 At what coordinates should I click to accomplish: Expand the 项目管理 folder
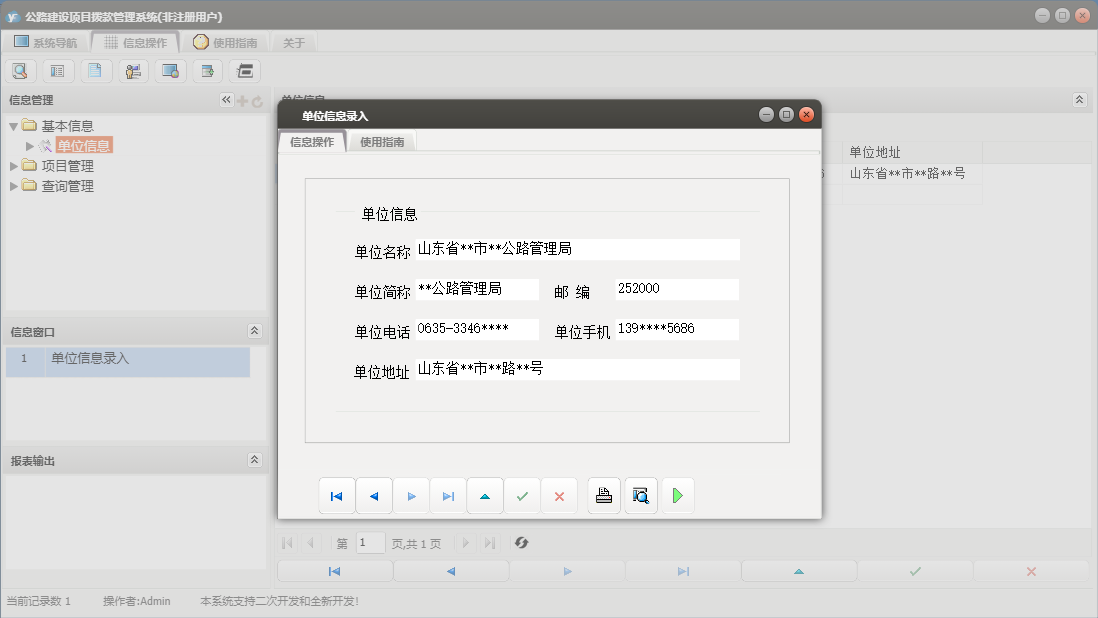pyautogui.click(x=15, y=167)
